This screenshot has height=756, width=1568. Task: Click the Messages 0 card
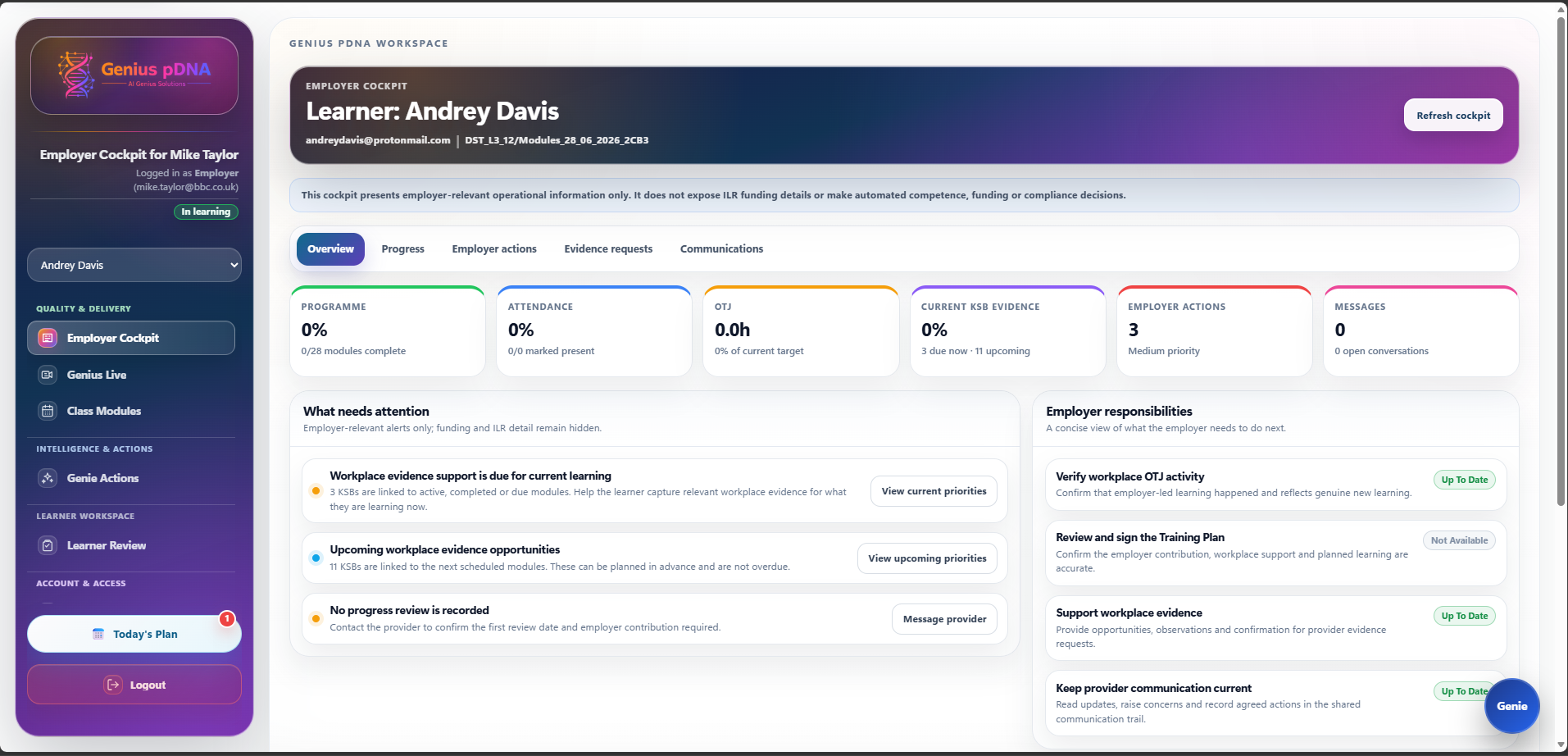(x=1421, y=331)
